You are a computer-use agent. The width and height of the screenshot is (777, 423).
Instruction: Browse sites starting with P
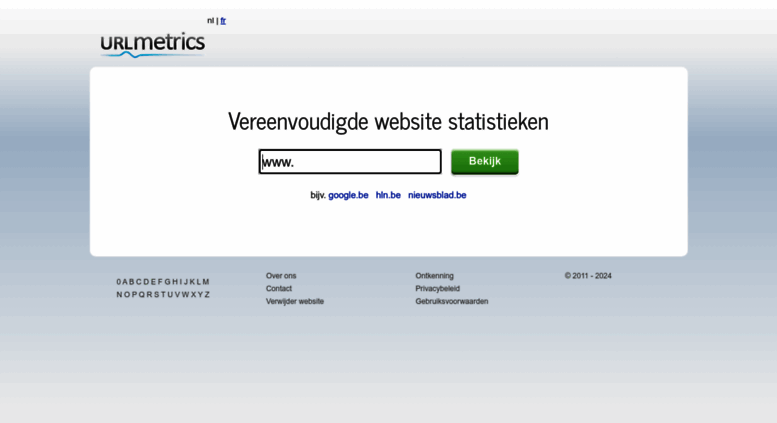pos(134,295)
